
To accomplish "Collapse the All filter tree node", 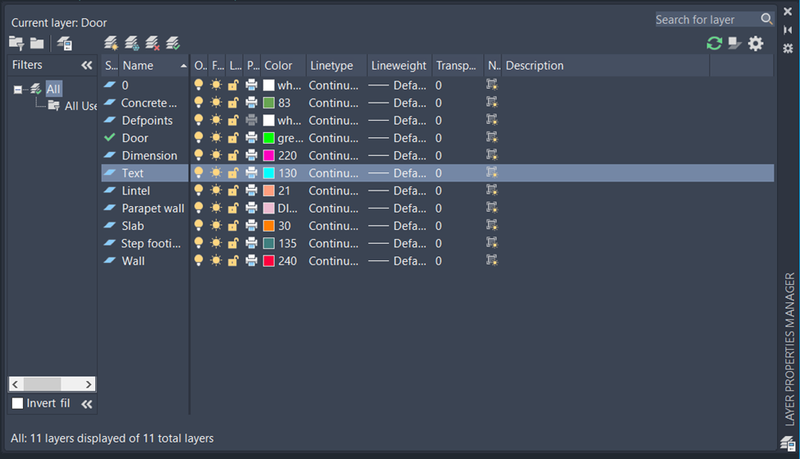I will pyautogui.click(x=18, y=90).
